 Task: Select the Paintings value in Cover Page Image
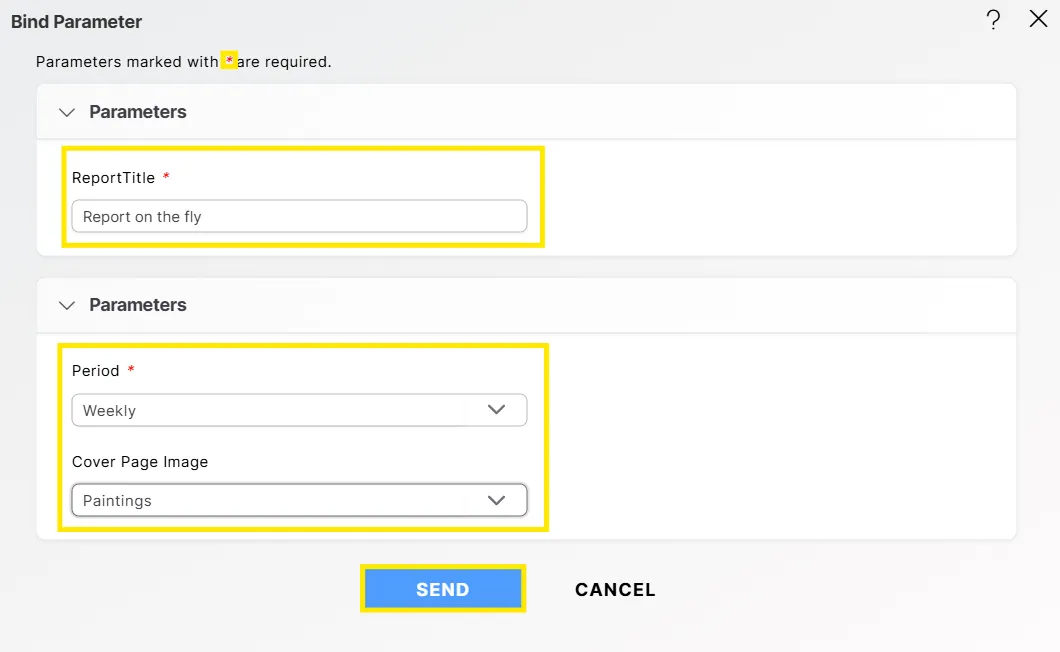117,500
